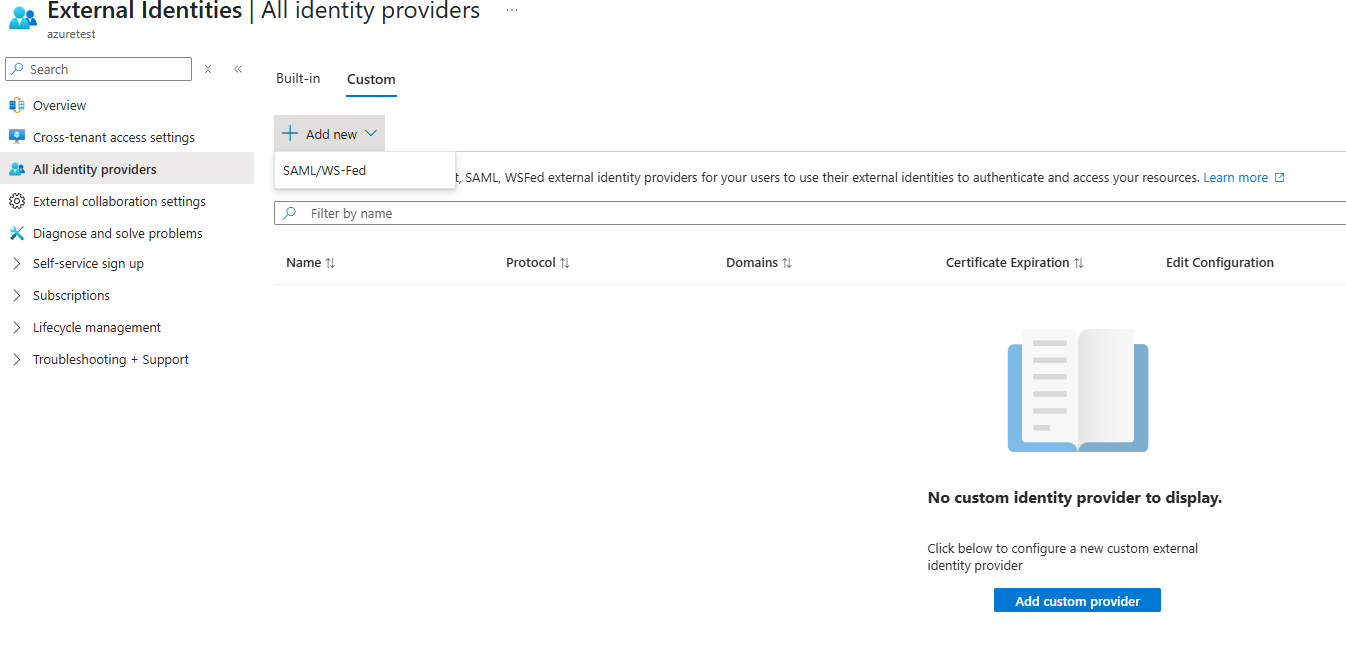Click the external link icon after Learn more

tap(1279, 177)
